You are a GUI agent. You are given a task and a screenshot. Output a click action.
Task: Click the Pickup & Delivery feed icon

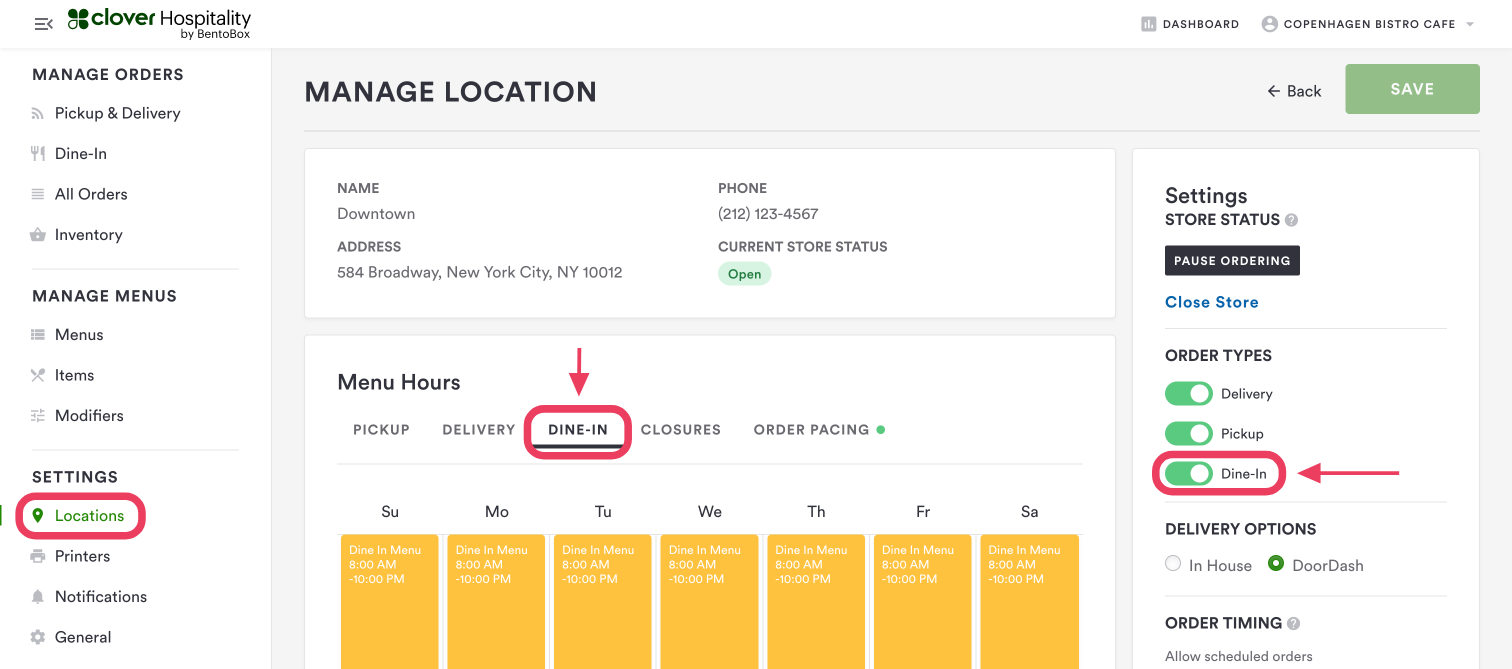(38, 114)
